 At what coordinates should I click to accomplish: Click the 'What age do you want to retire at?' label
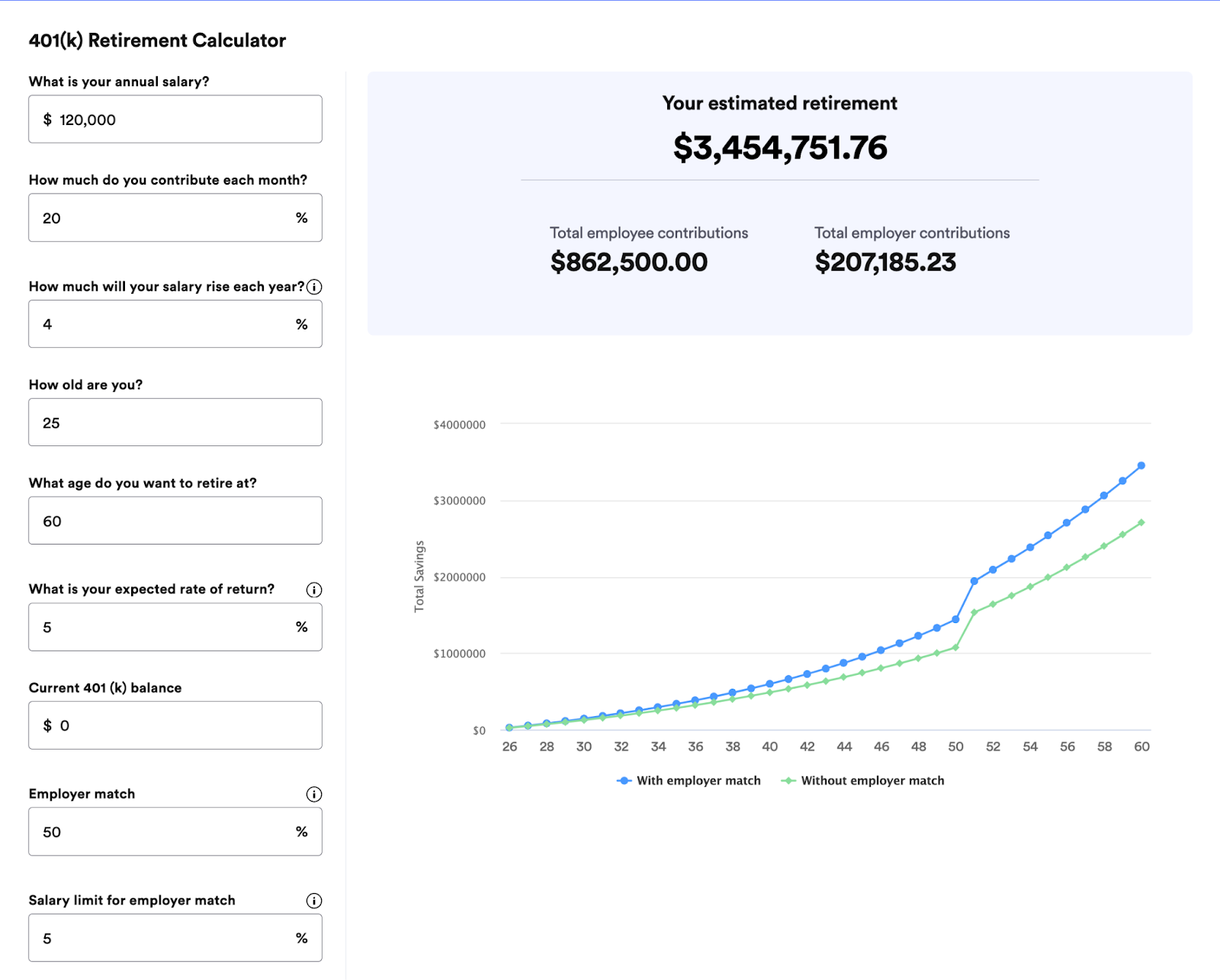point(143,484)
